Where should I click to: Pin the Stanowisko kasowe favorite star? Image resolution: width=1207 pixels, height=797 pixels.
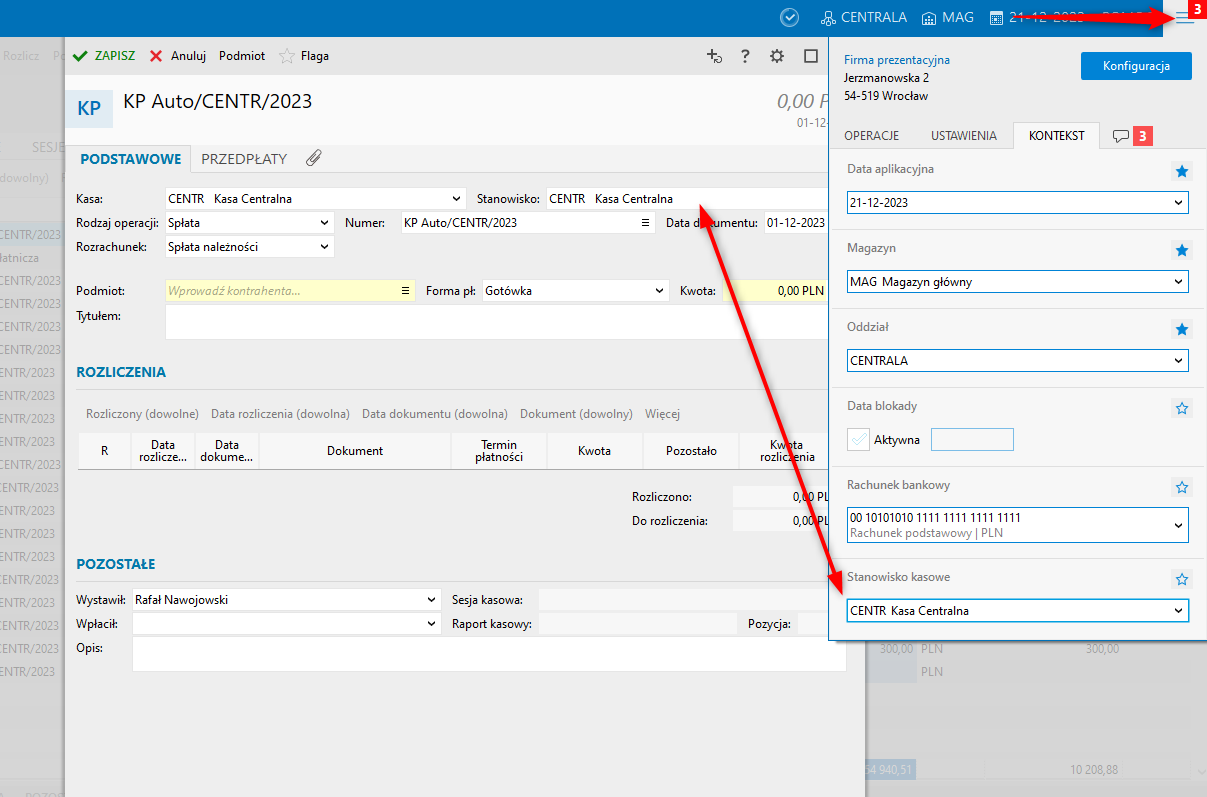point(1182,579)
